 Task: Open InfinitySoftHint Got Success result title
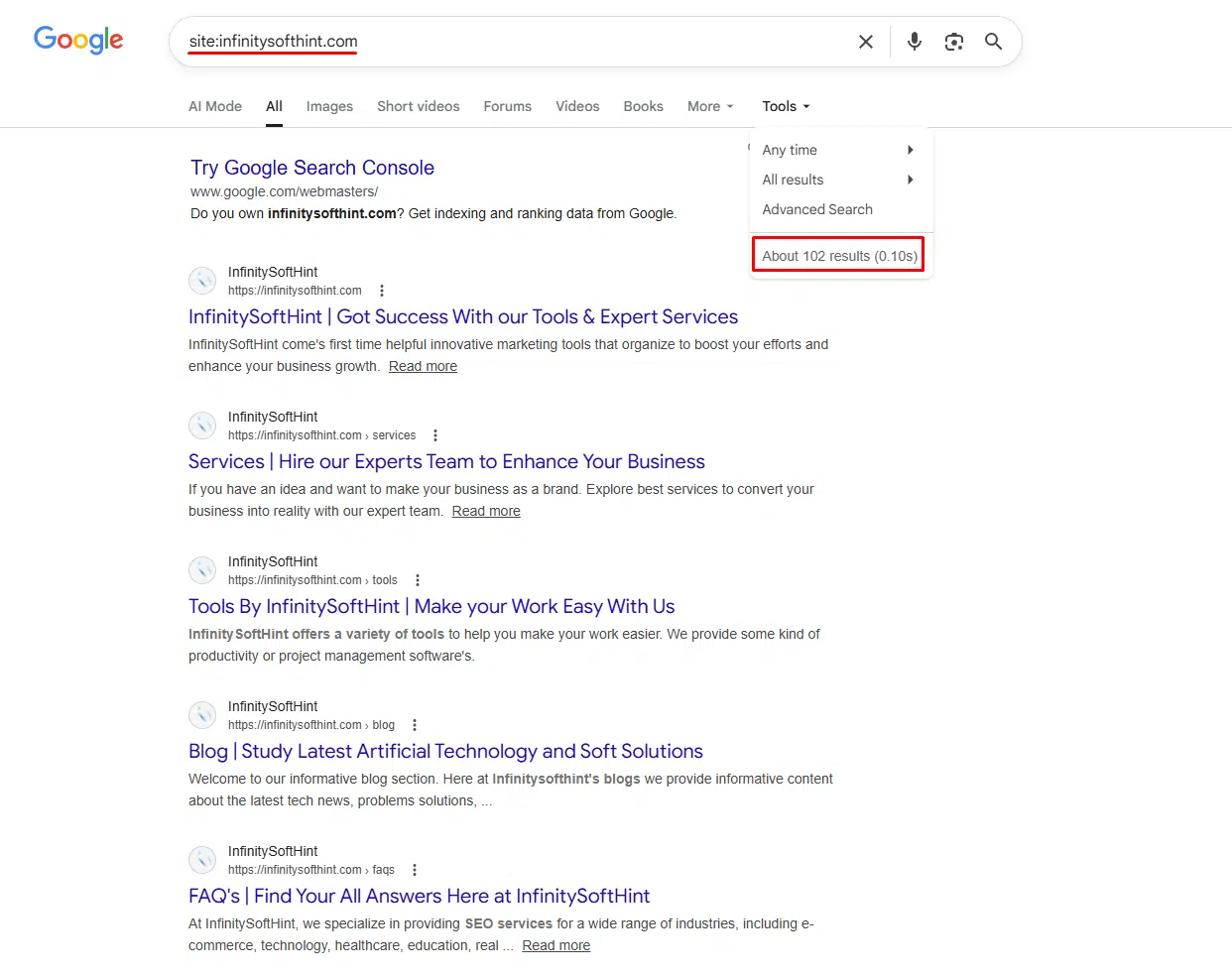463,316
